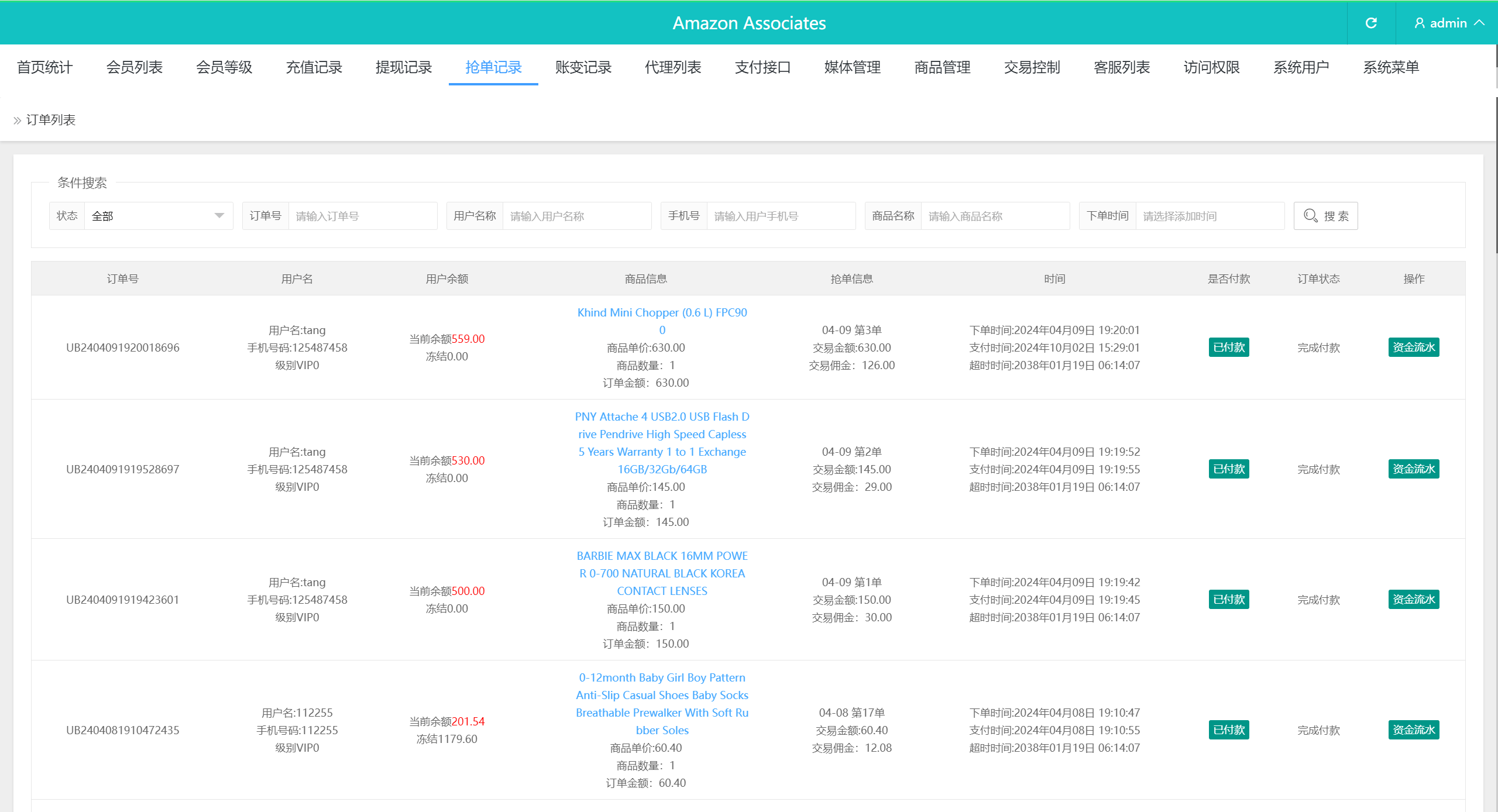Viewport: 1498px width, 812px height.
Task: Click 已付款 badge for PNY Attache order
Action: [x=1229, y=469]
